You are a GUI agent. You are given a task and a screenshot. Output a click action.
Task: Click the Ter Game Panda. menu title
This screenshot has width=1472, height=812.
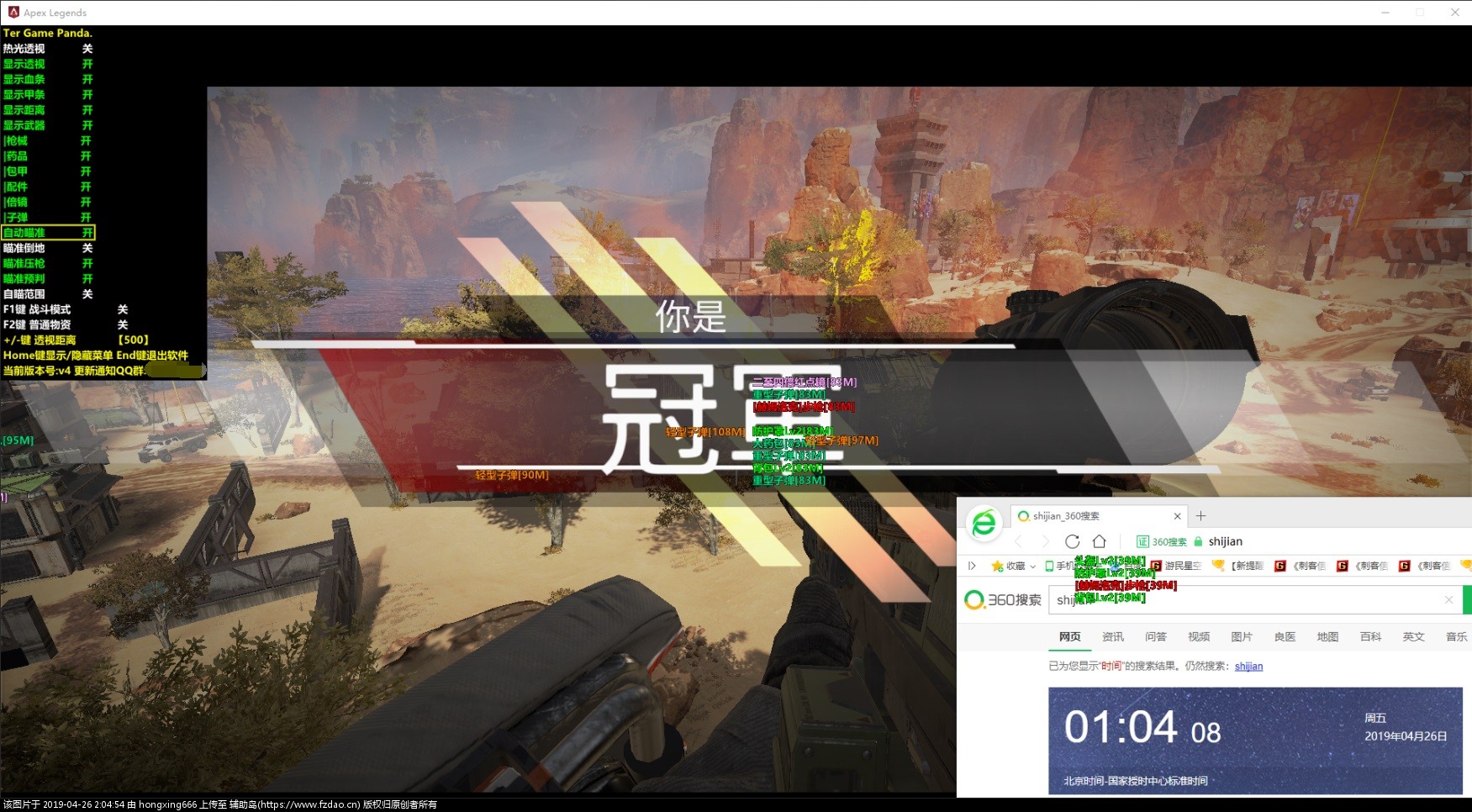click(x=47, y=33)
